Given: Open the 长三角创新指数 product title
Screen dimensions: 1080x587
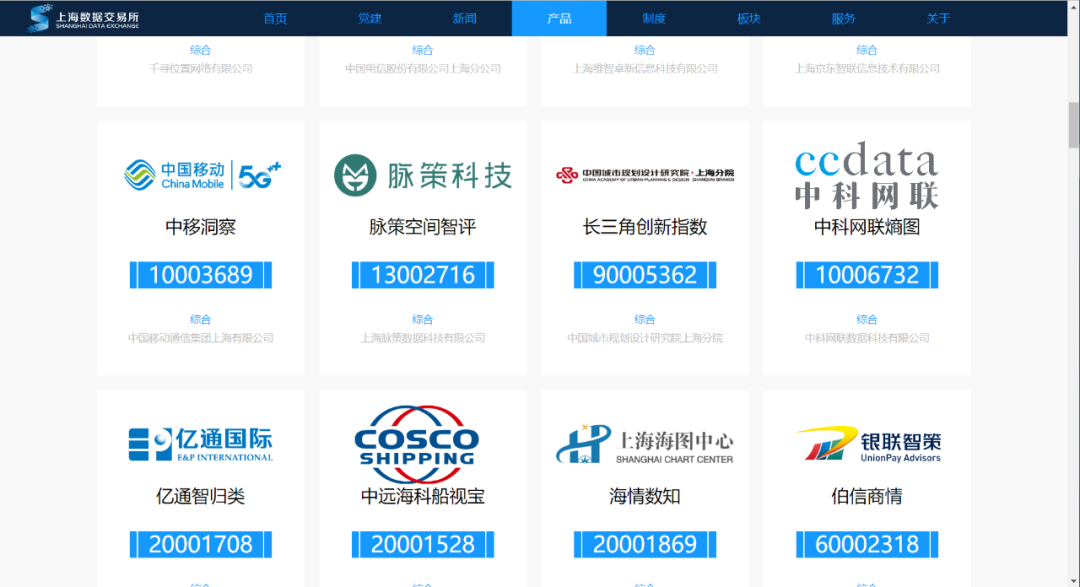Looking at the screenshot, I should pyautogui.click(x=645, y=227).
